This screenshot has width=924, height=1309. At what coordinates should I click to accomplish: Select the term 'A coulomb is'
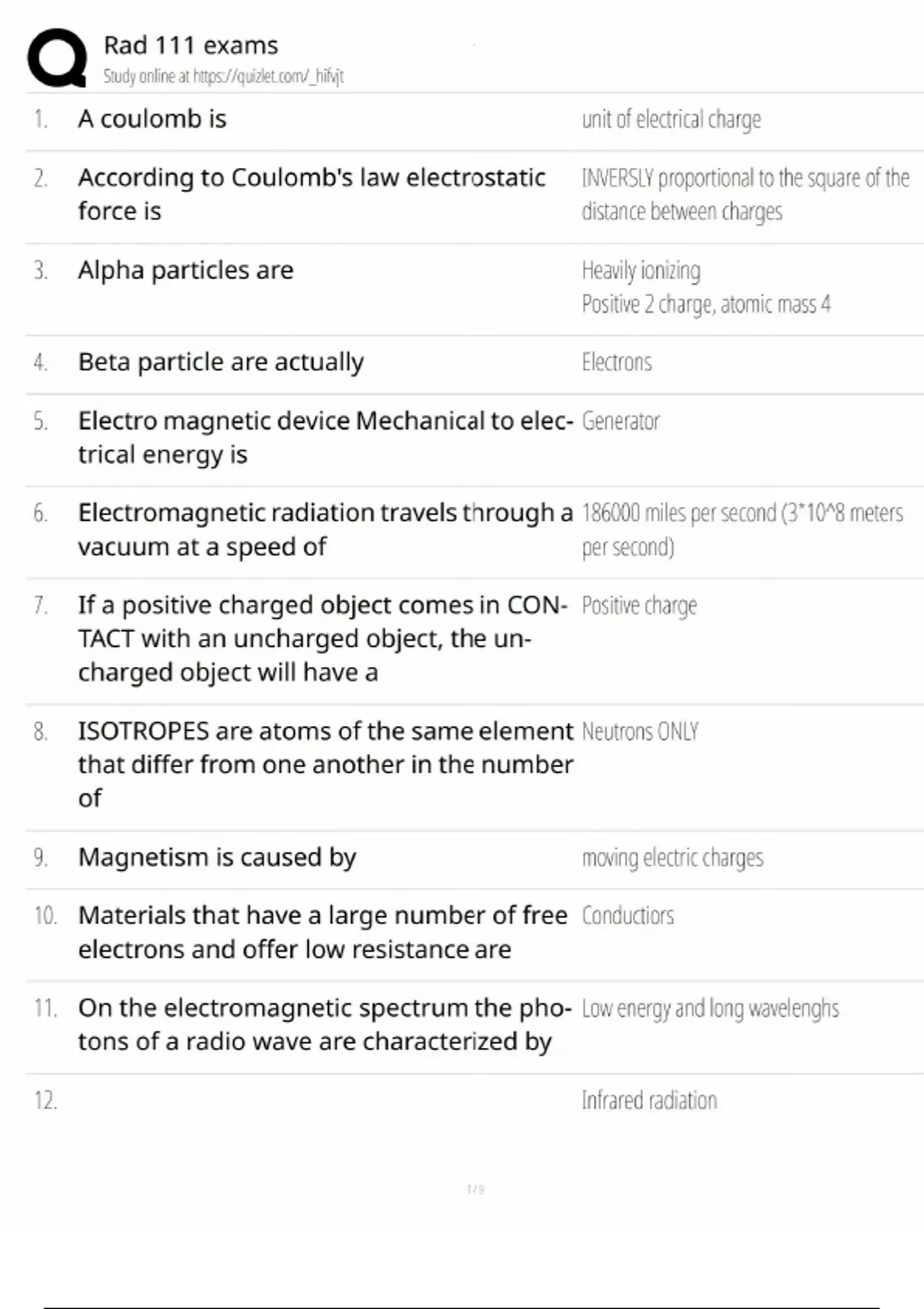tap(152, 119)
